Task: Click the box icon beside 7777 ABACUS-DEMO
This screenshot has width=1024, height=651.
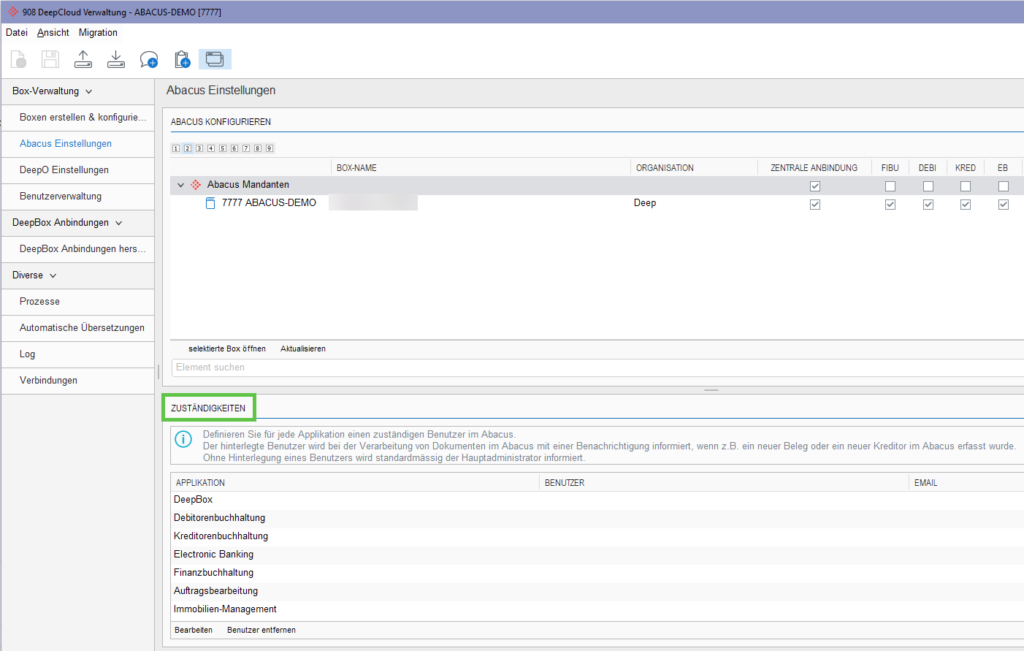Action: (x=210, y=203)
